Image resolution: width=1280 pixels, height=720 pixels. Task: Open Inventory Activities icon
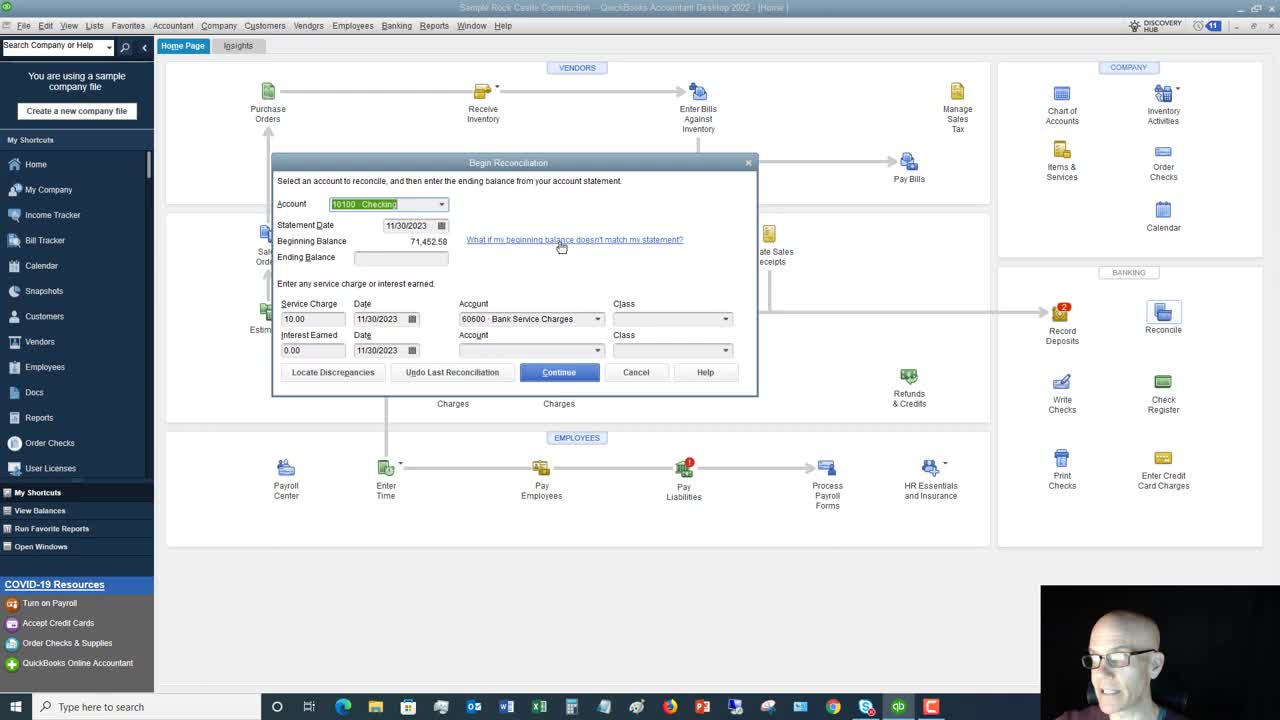click(x=1163, y=94)
